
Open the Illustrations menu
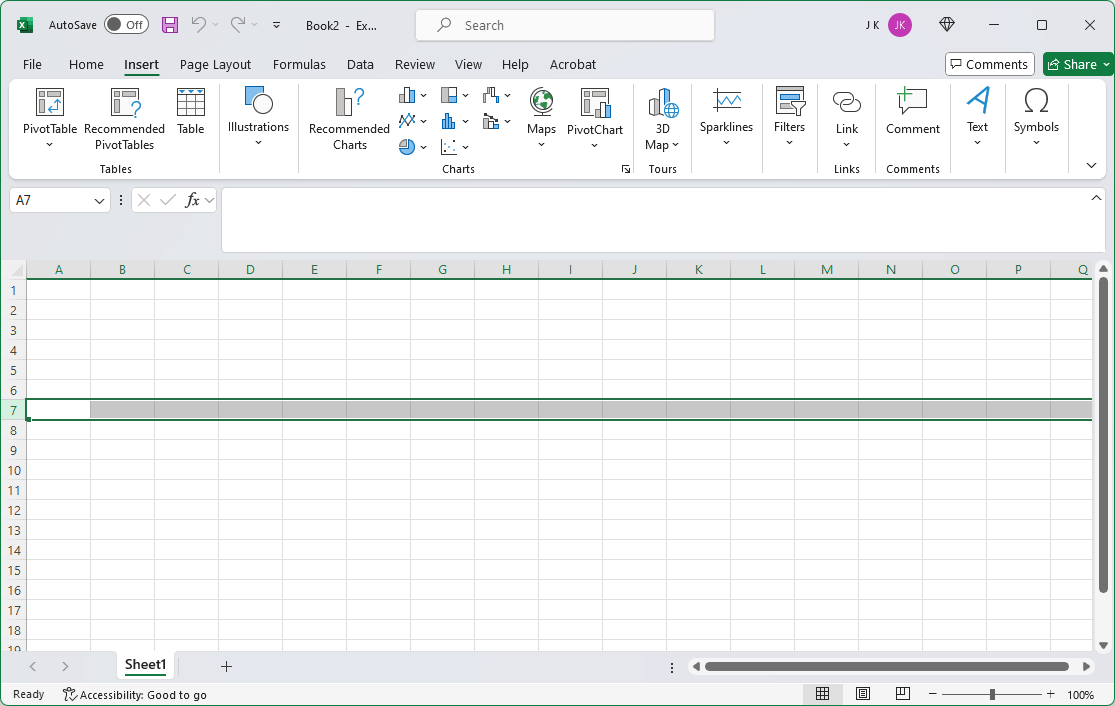click(x=258, y=117)
